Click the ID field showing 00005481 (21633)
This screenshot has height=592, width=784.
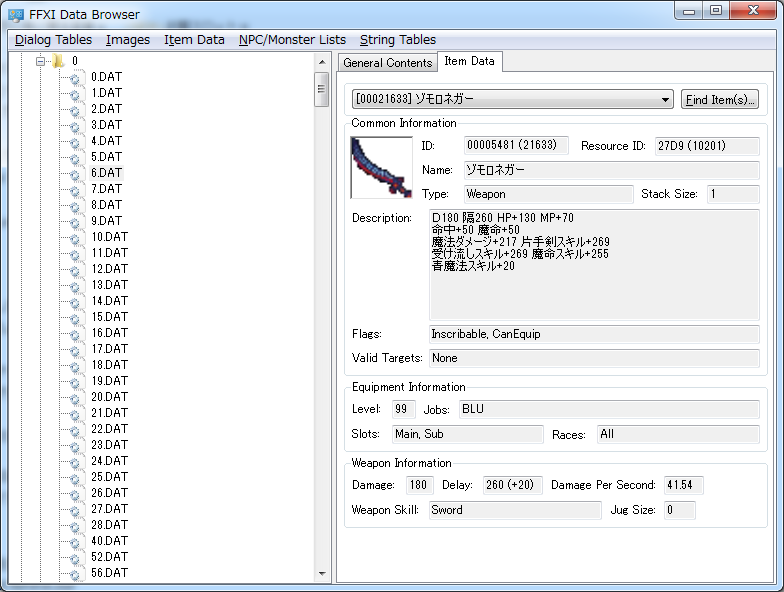click(x=516, y=145)
